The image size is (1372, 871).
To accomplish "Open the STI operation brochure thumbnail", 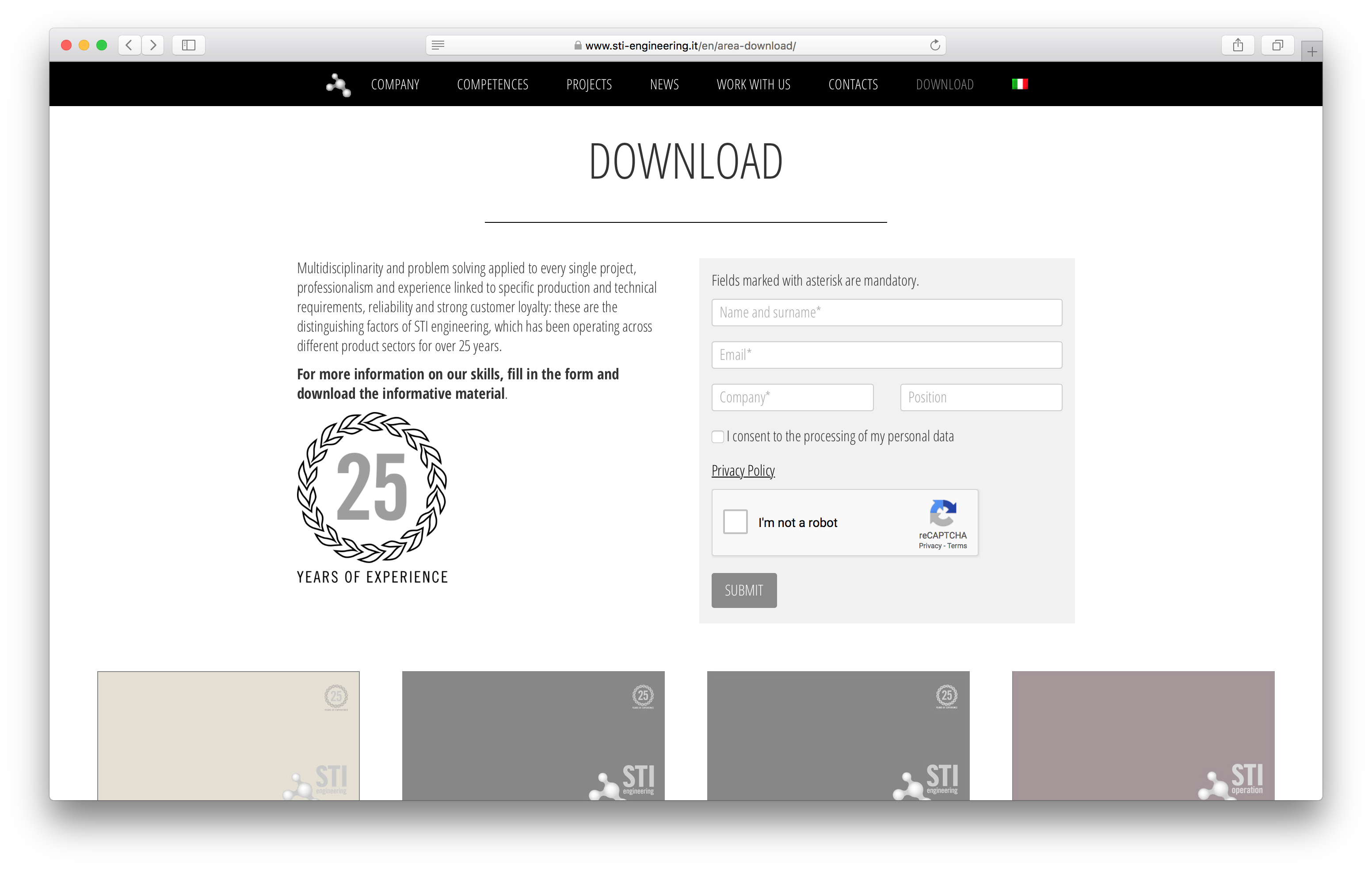I will coord(1143,735).
